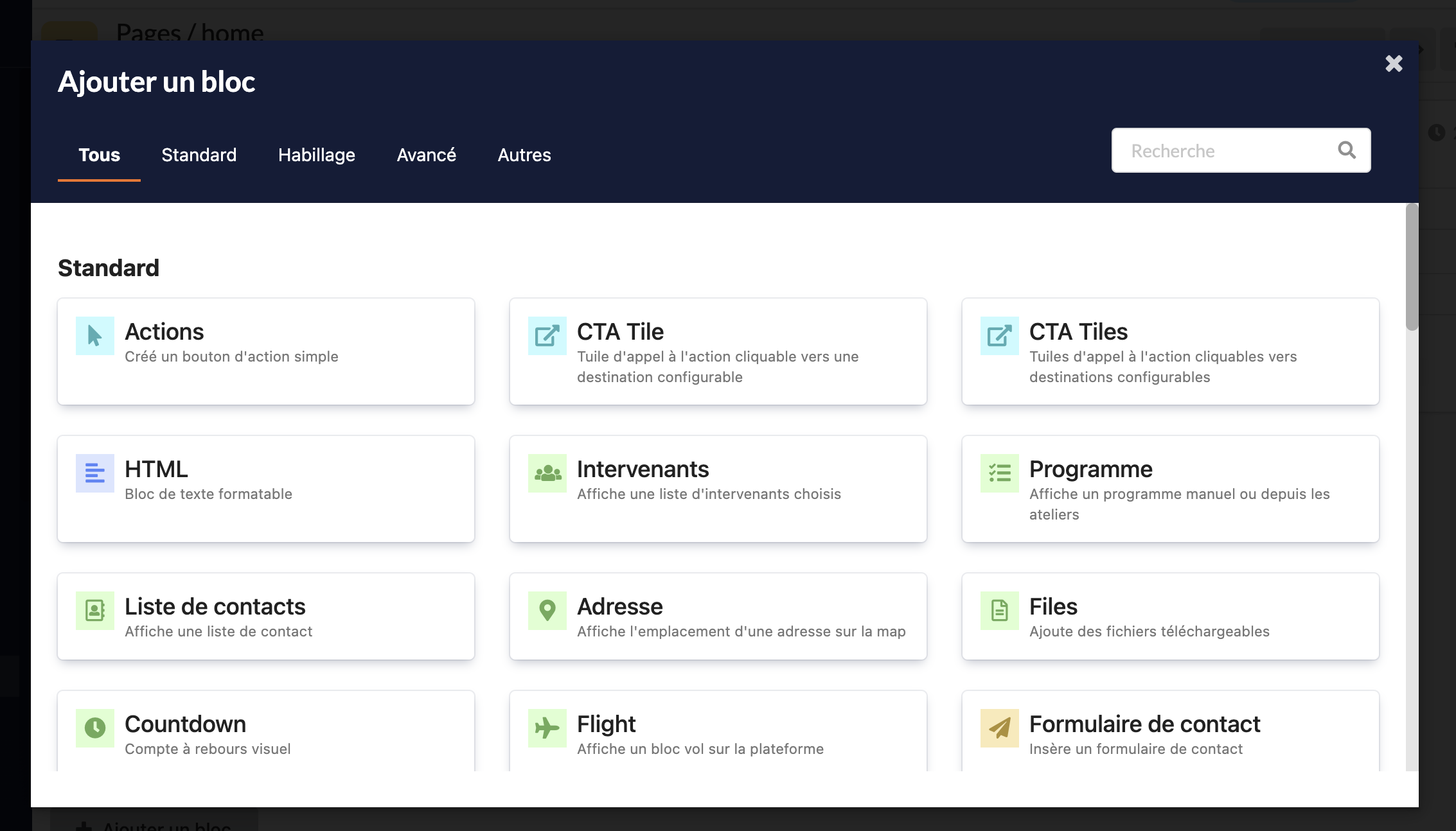
Task: Click the CTA Tile external-link icon
Action: click(x=547, y=336)
